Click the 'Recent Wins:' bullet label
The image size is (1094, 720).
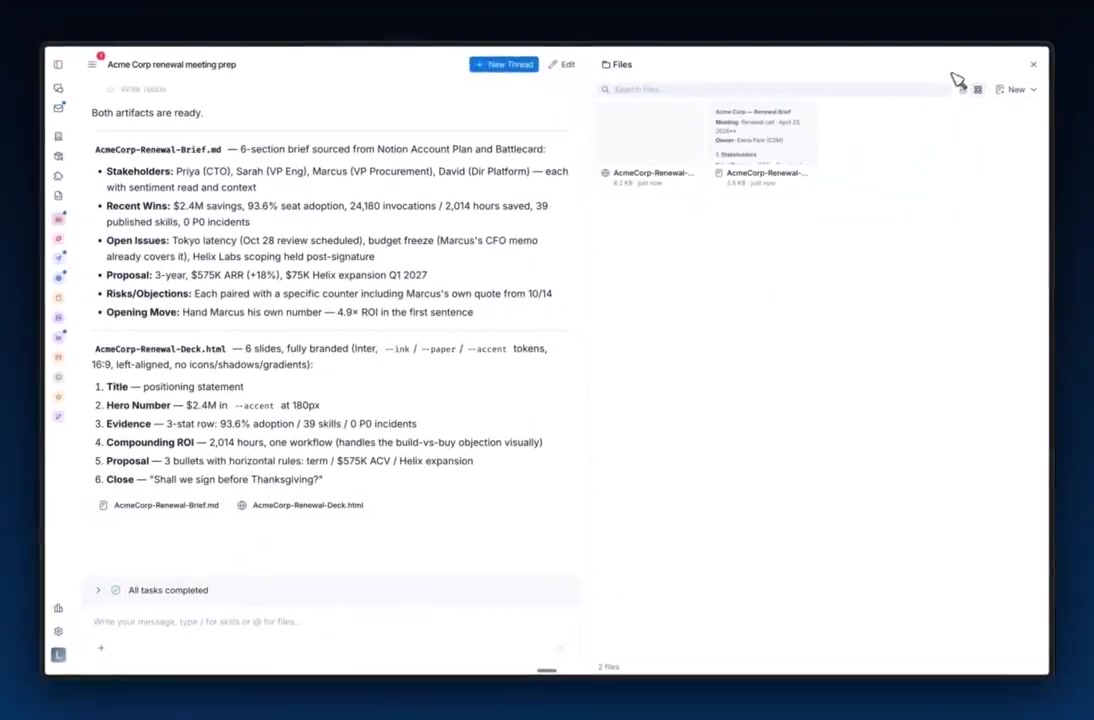point(138,207)
